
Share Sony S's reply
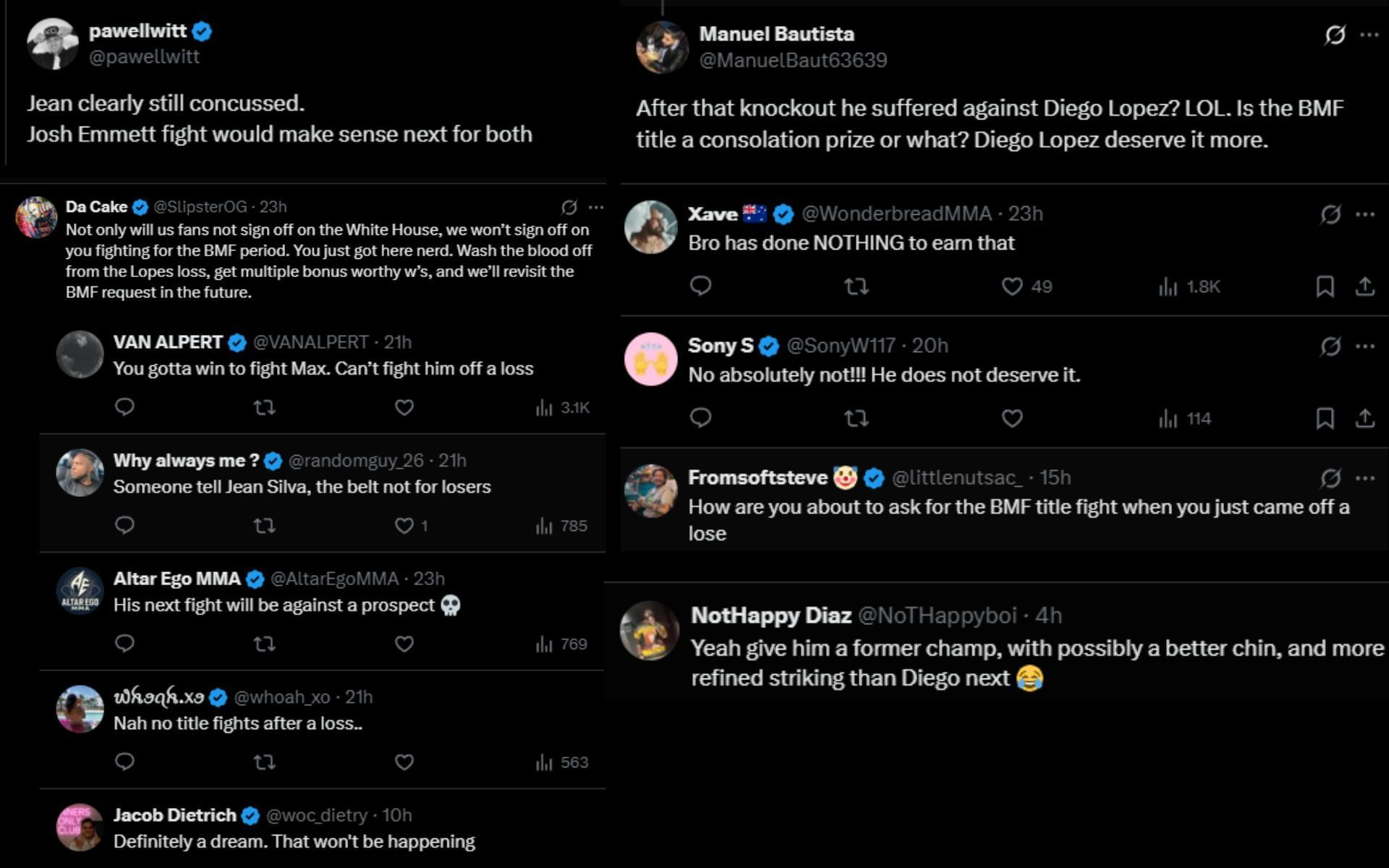[x=1364, y=419]
